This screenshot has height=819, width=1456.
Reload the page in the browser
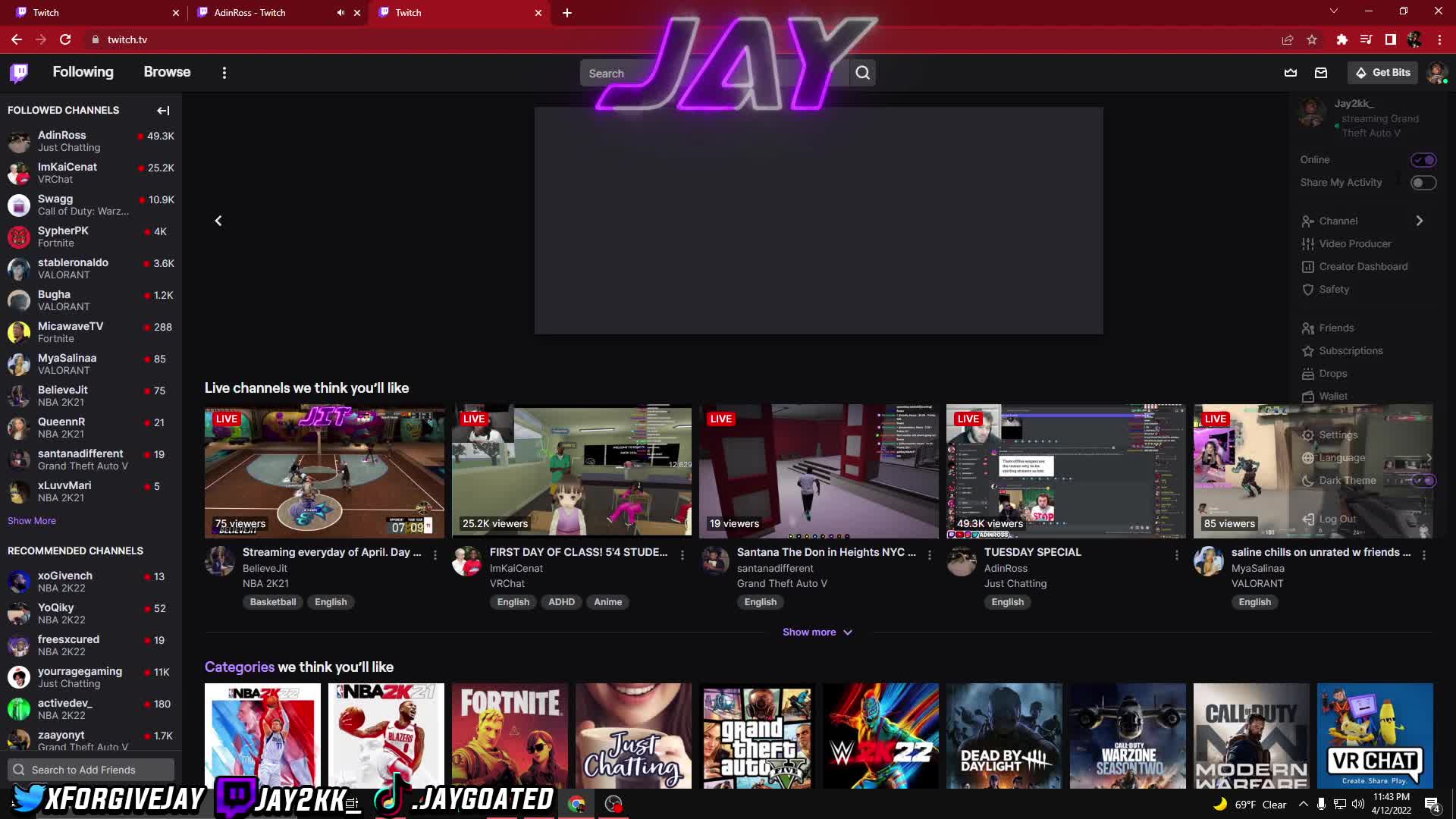(x=65, y=39)
